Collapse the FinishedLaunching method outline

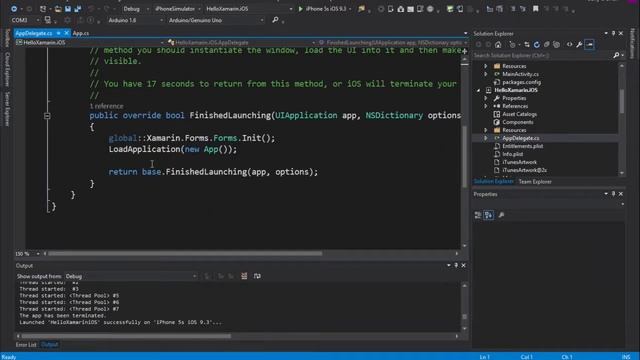pyautogui.click(x=47, y=116)
